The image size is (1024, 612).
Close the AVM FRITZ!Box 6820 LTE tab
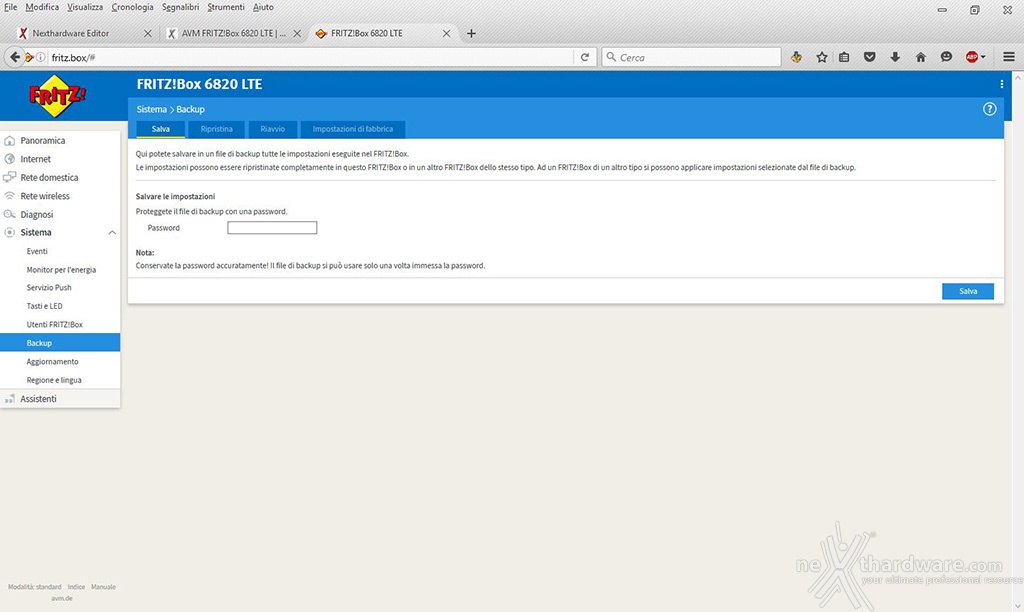[297, 33]
